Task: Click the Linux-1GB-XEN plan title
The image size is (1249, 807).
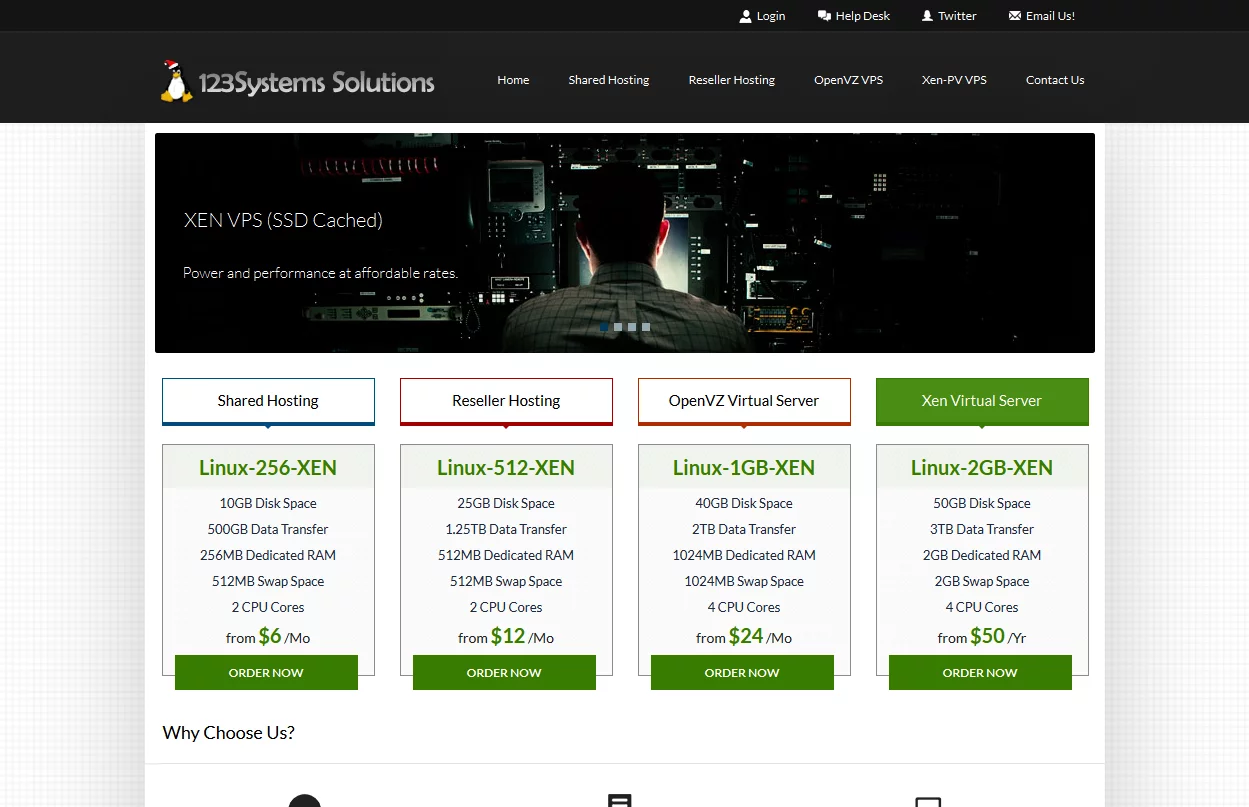Action: [744, 468]
